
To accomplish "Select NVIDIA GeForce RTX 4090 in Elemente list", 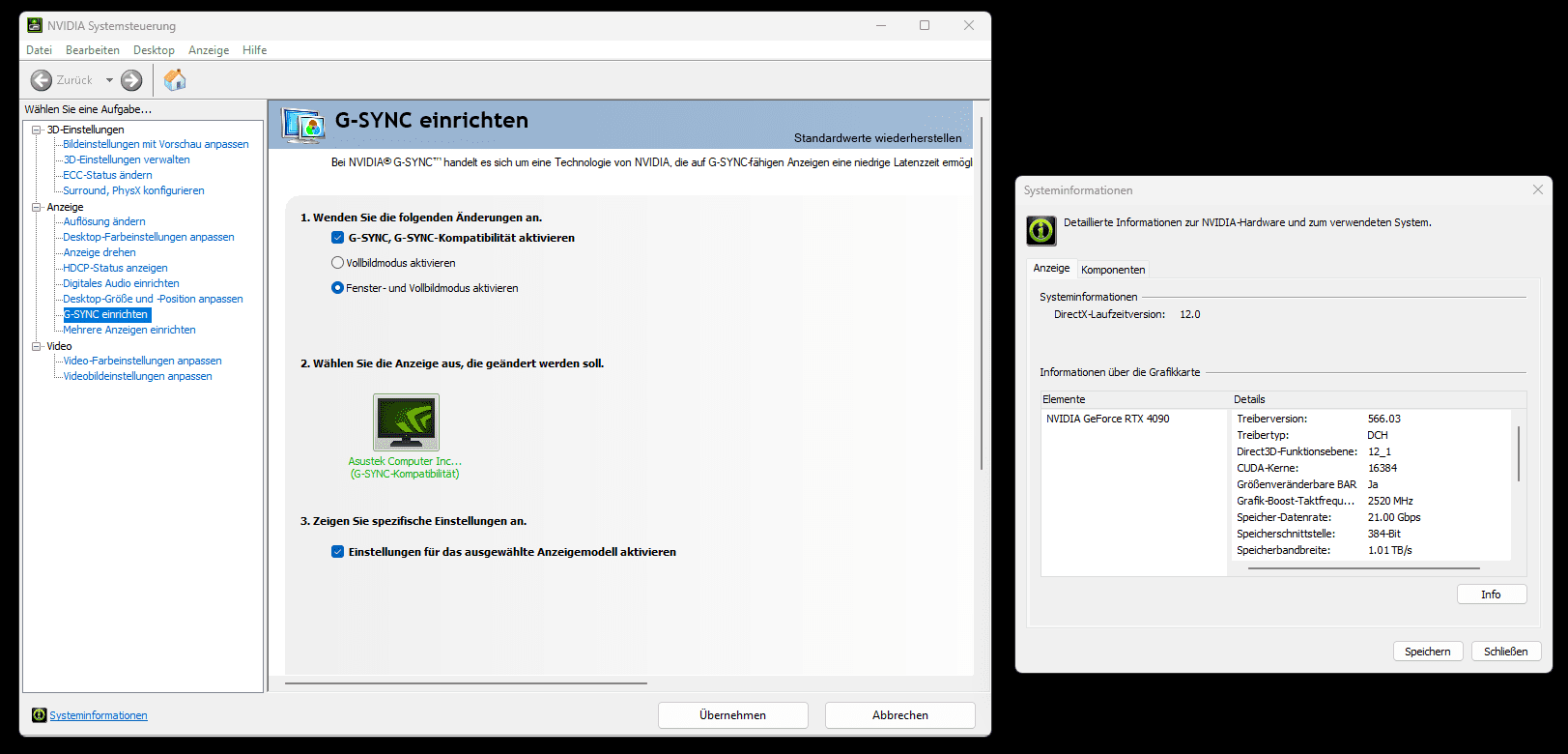I will (1108, 419).
